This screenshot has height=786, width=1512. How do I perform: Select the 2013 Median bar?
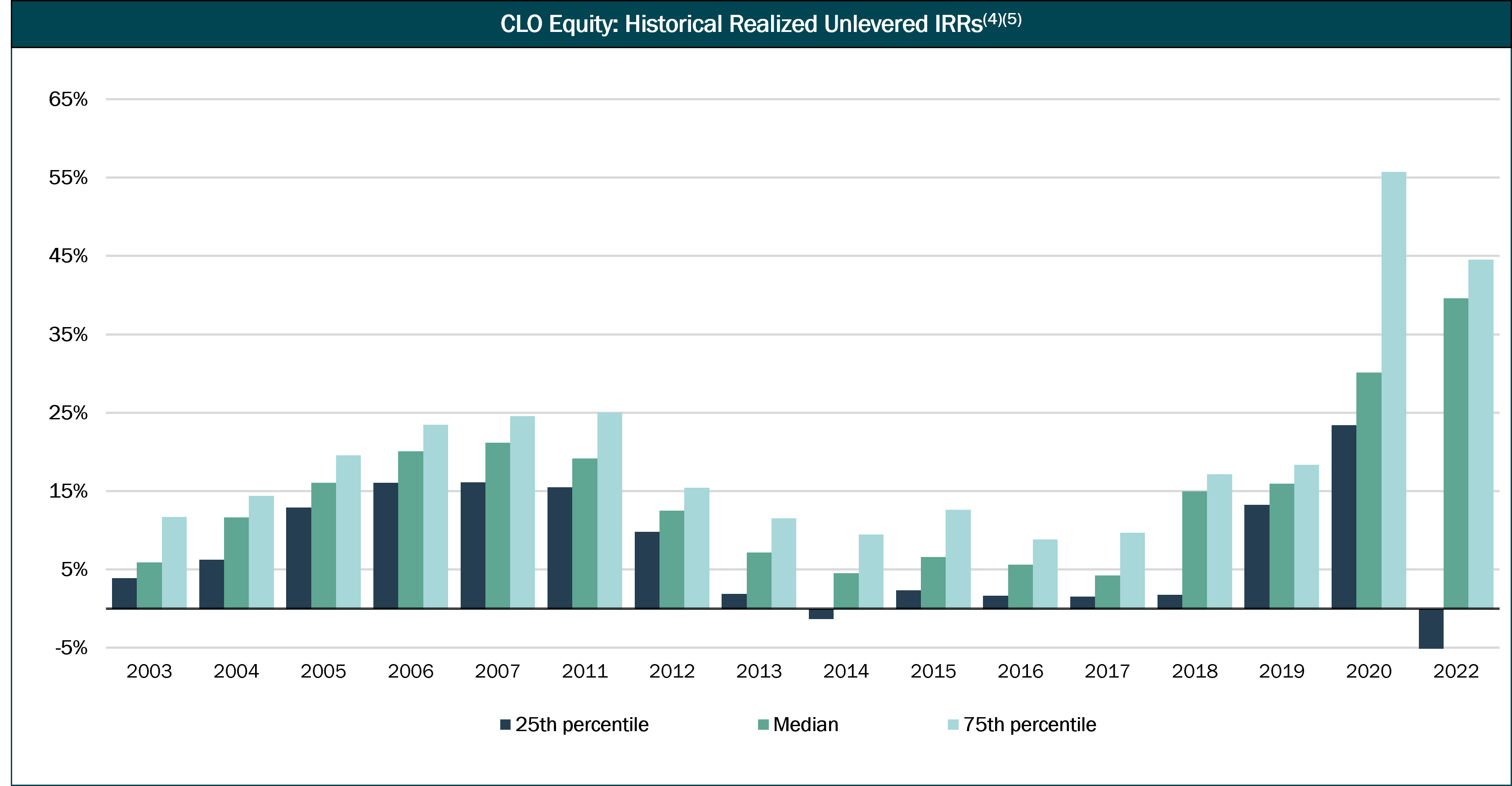pyautogui.click(x=759, y=580)
